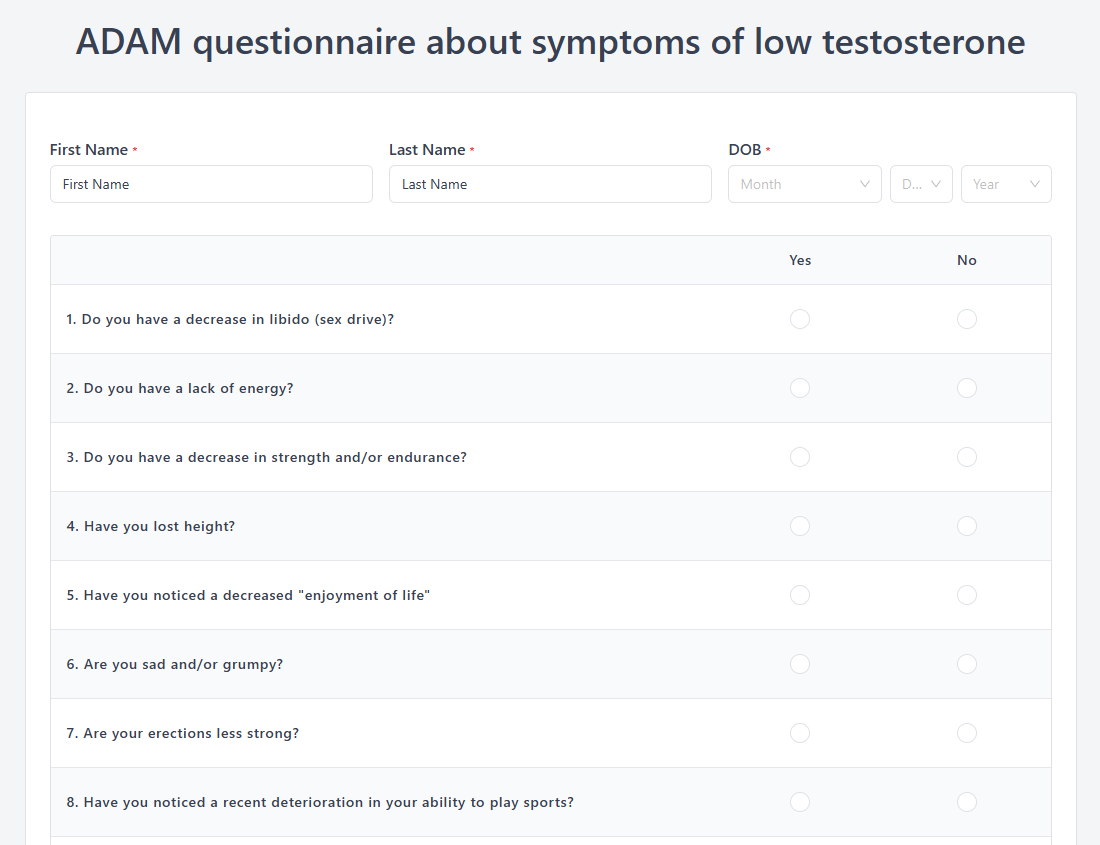1100x845 pixels.
Task: Choose No for lack of energy
Action: 967,388
